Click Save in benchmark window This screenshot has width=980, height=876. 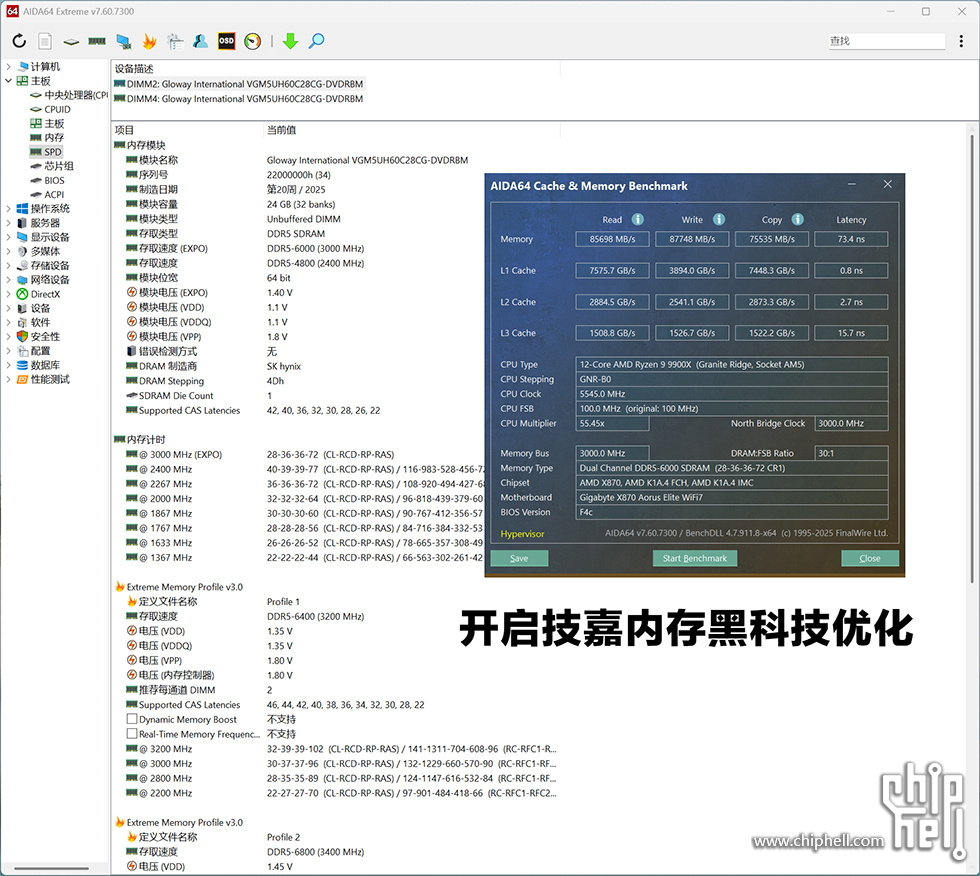519,558
